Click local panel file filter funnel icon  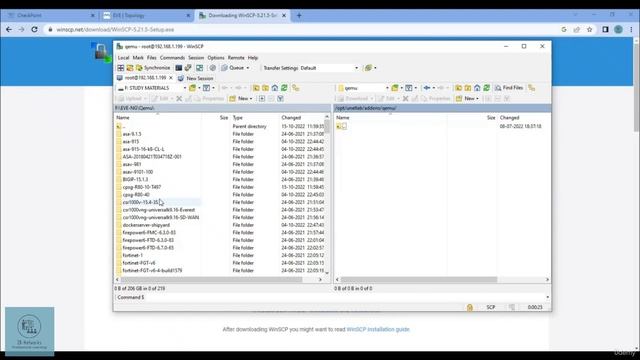pos(280,98)
